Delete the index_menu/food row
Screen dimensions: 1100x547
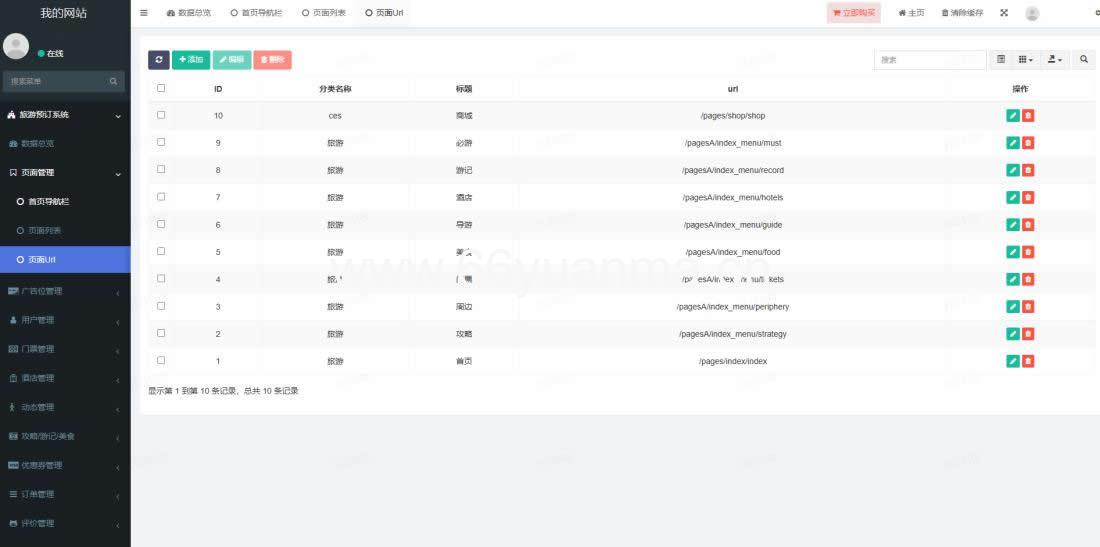pyautogui.click(x=1028, y=252)
